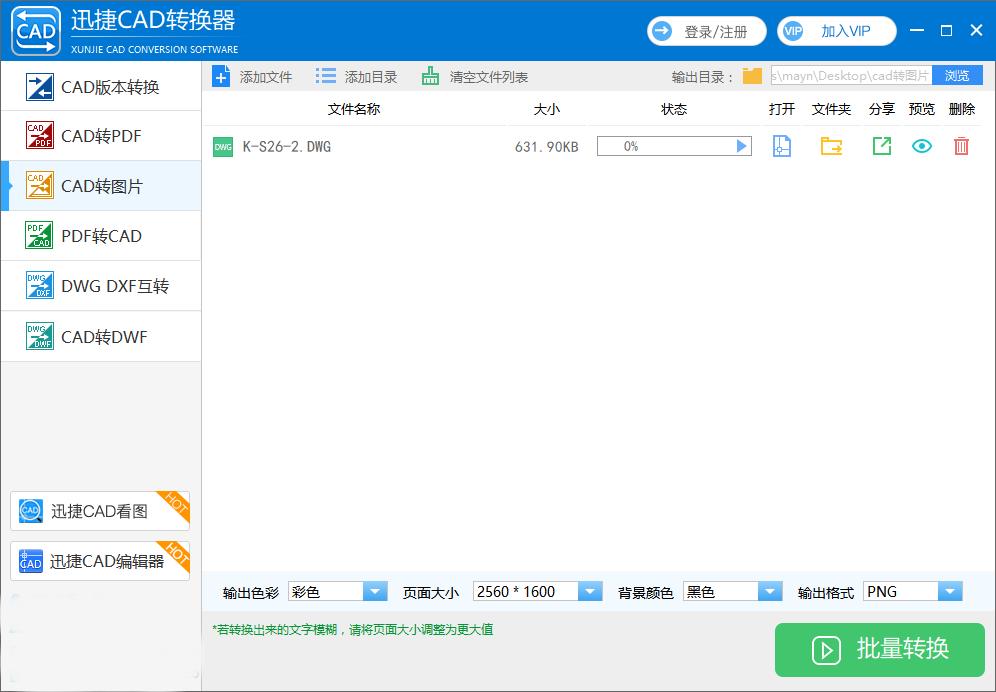The image size is (996, 692).
Task: Launch 迅捷CAD编辑器 from the sidebar
Action: [x=99, y=561]
